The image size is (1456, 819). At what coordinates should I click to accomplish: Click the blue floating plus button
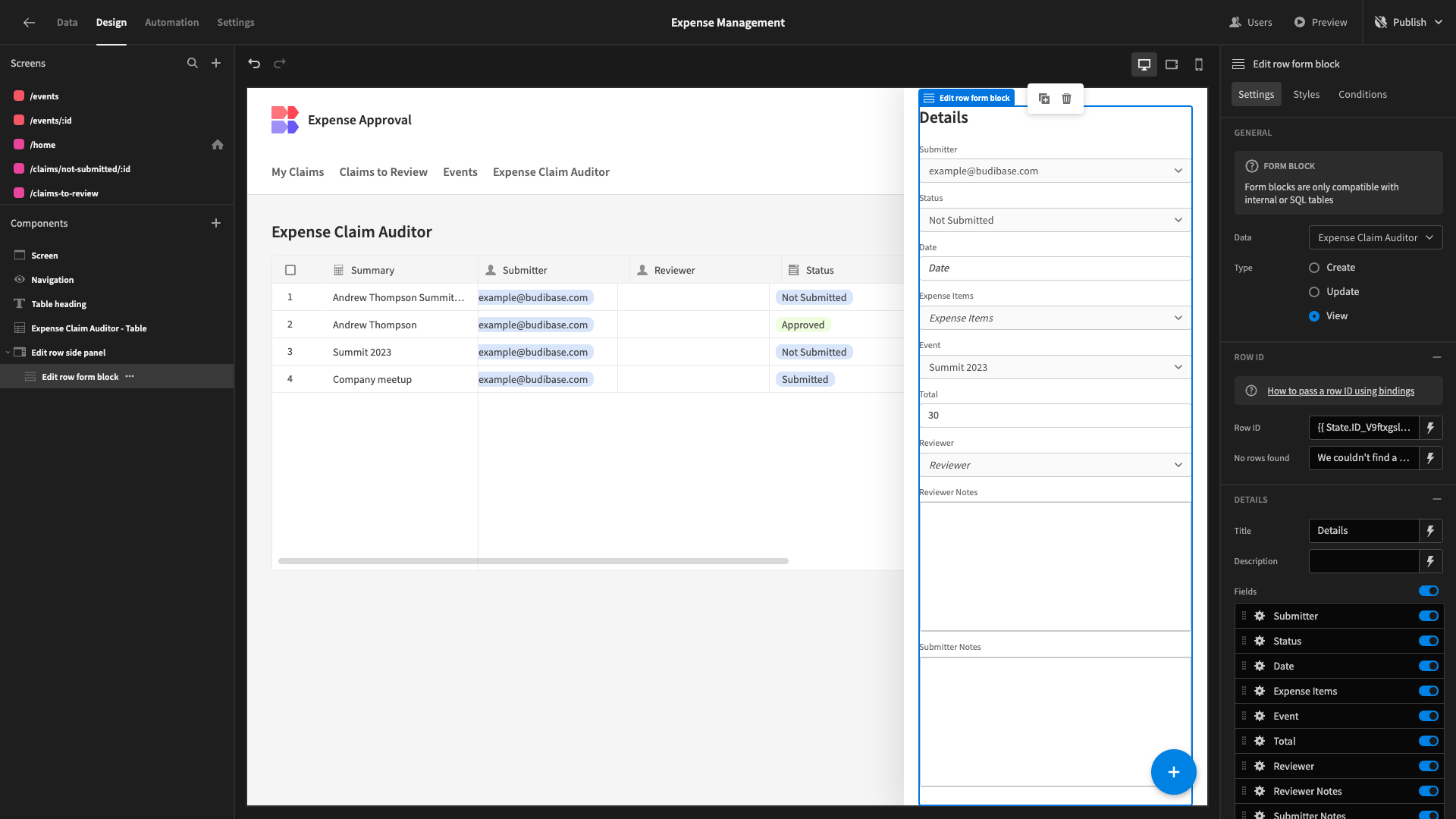[x=1173, y=772]
